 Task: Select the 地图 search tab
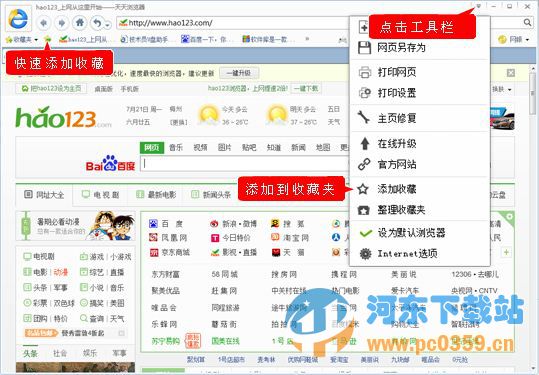click(x=323, y=148)
